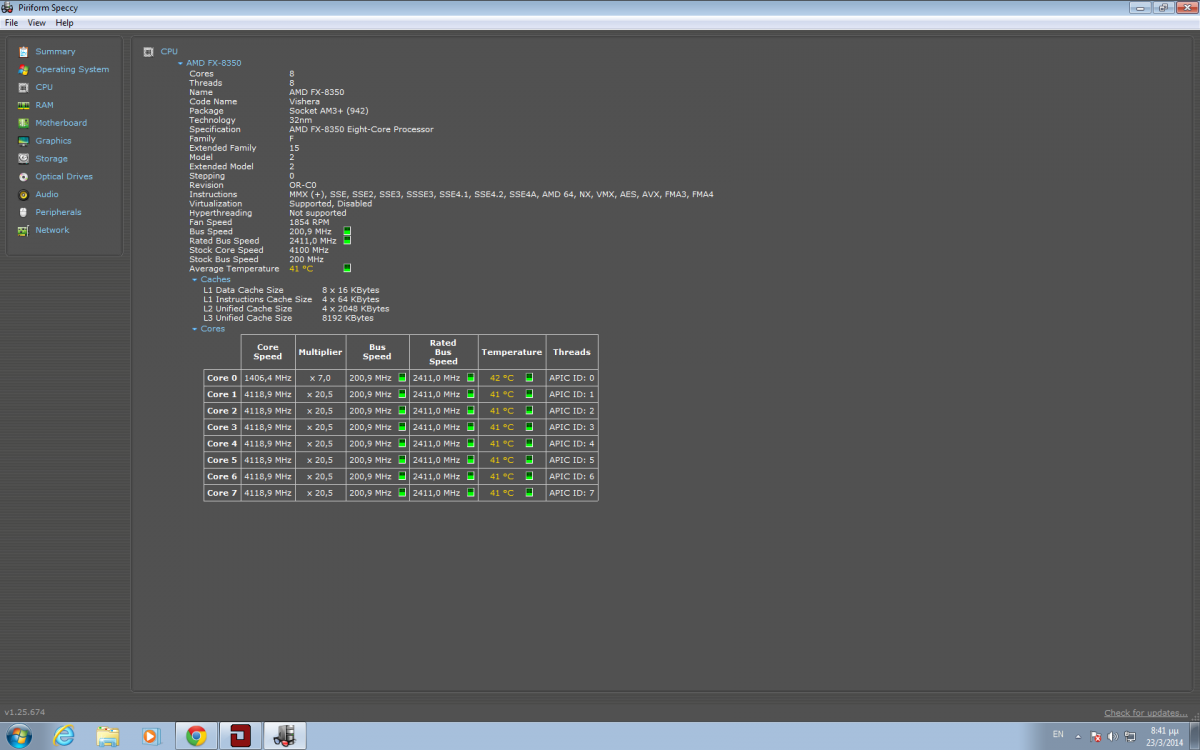Toggle Core 0 bus speed green indicator
This screenshot has width=1200, height=750.
(x=402, y=378)
